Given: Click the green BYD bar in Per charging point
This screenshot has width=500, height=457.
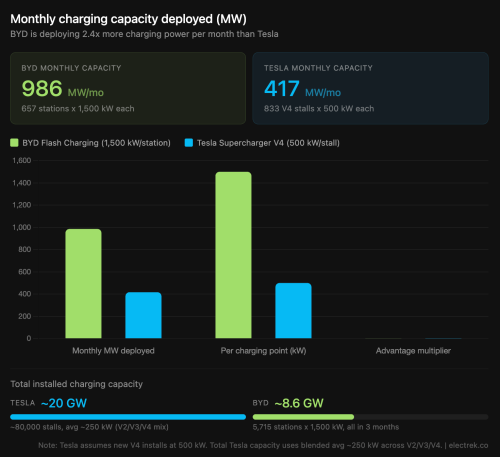Looking at the screenshot, I should [233, 255].
